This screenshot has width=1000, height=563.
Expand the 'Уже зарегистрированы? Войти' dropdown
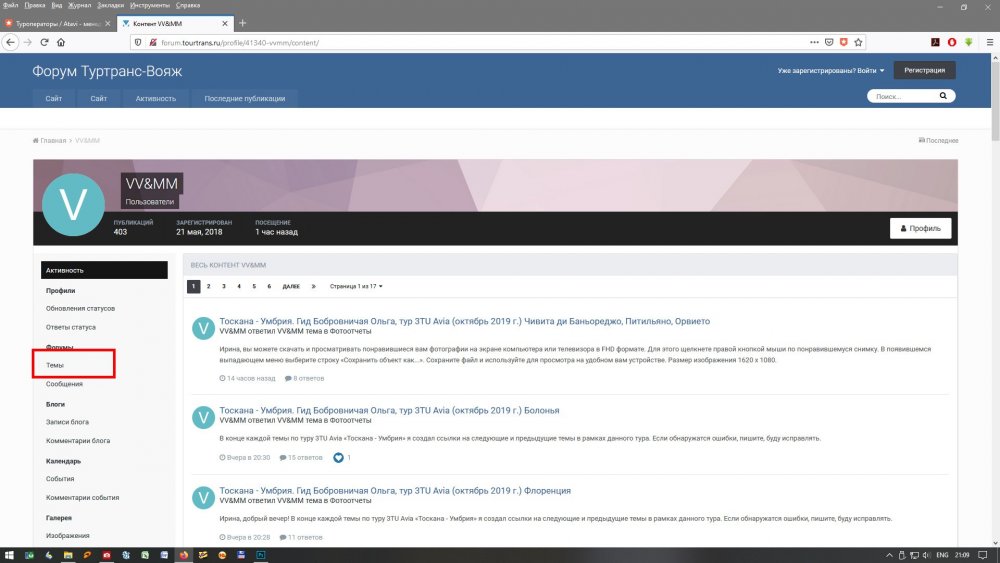831,71
